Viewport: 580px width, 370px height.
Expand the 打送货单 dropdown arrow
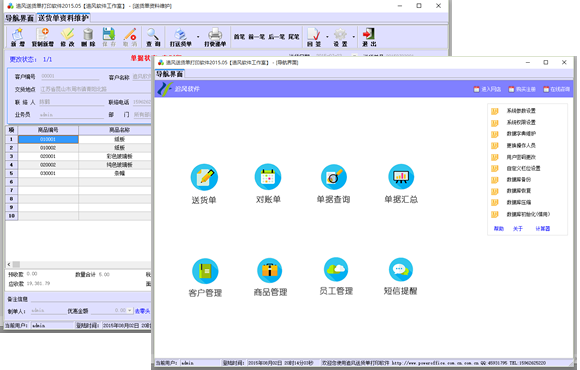coord(198,37)
